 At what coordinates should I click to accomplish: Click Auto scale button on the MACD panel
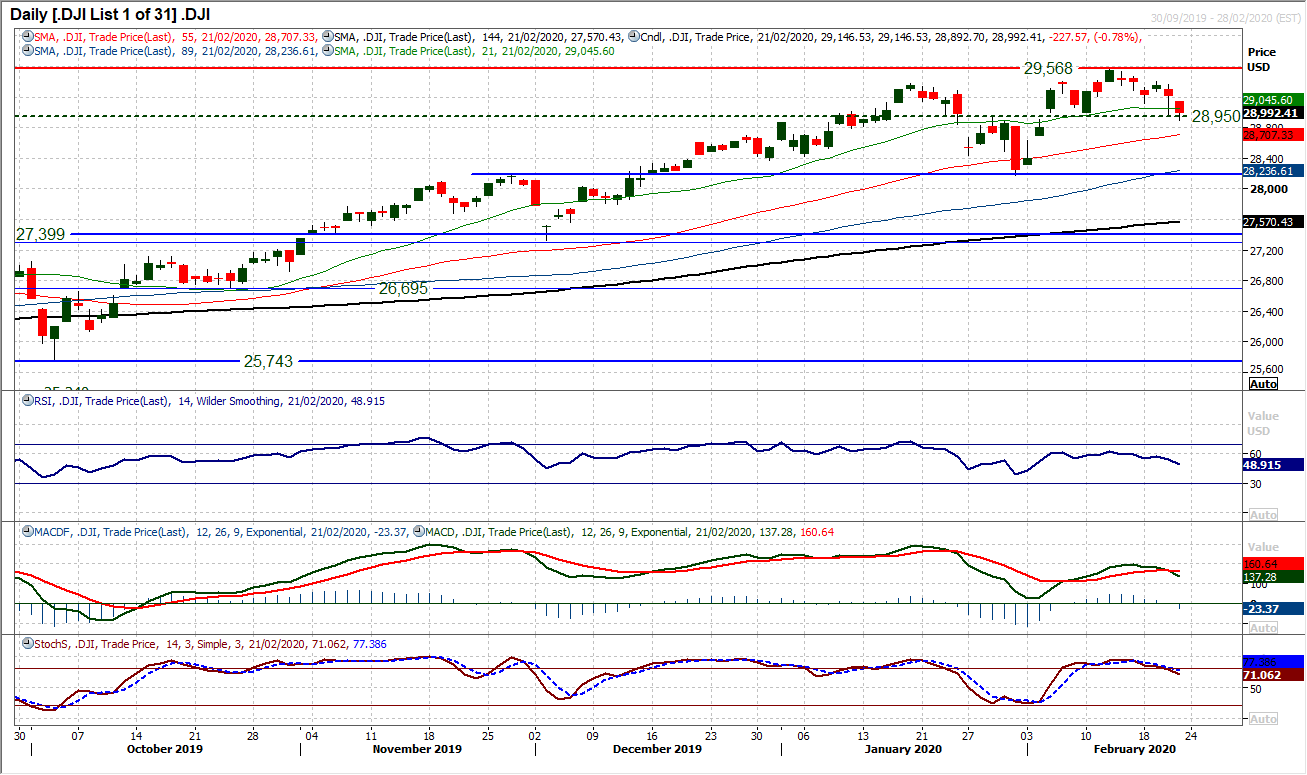coord(1263,627)
